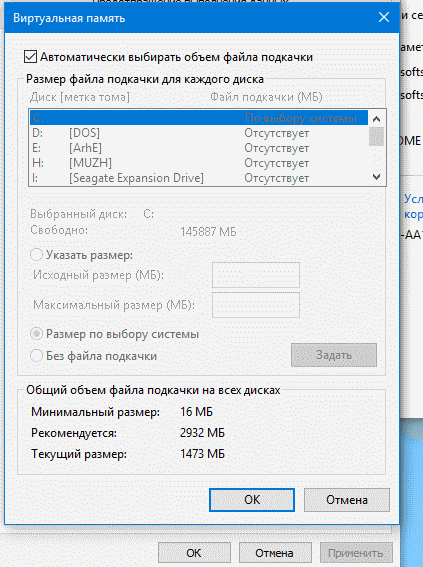Click the 'Исходный размер (МБ)' input field
The image size is (423, 567).
(x=256, y=275)
